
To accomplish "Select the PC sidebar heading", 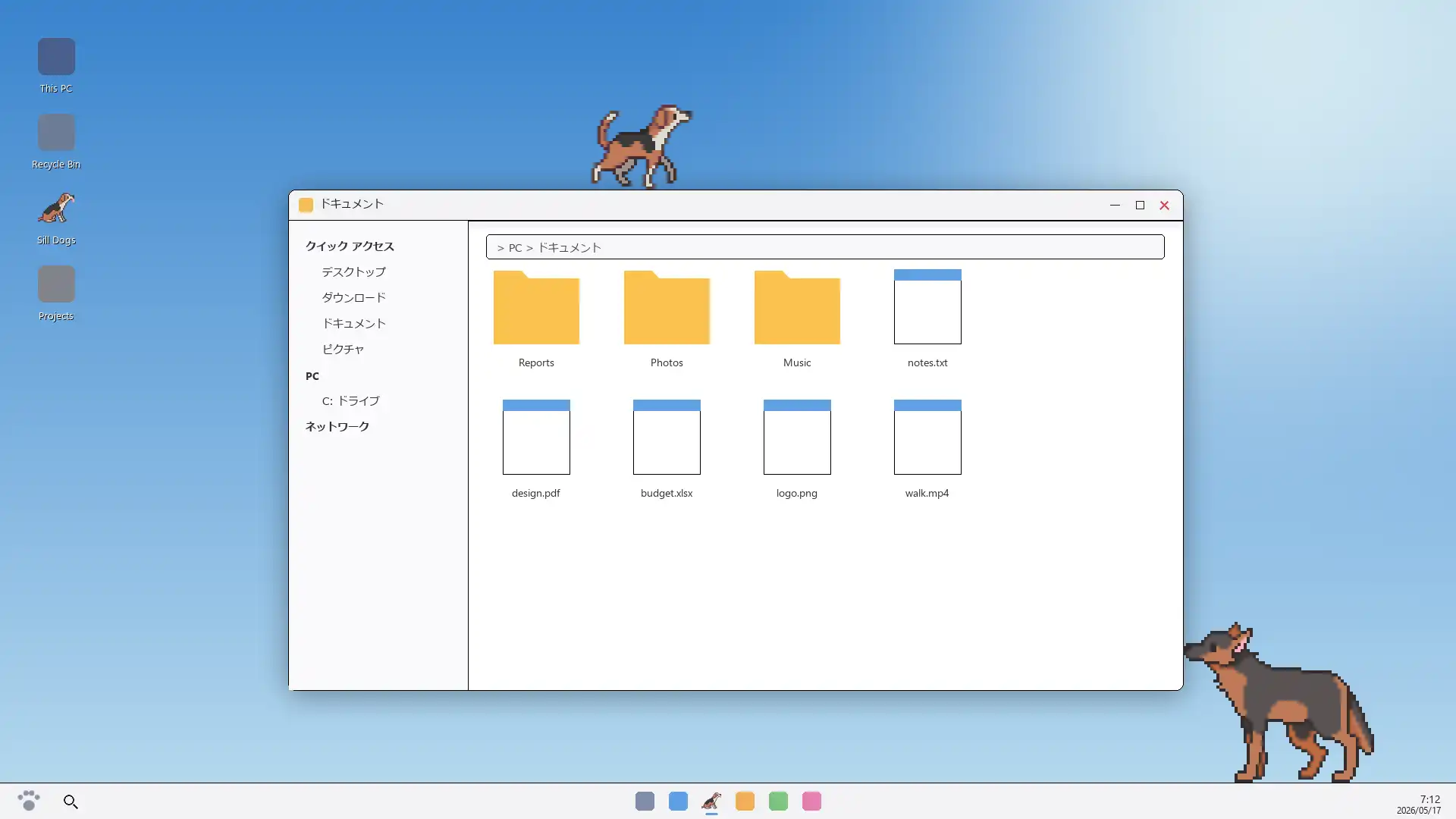I will 312,376.
